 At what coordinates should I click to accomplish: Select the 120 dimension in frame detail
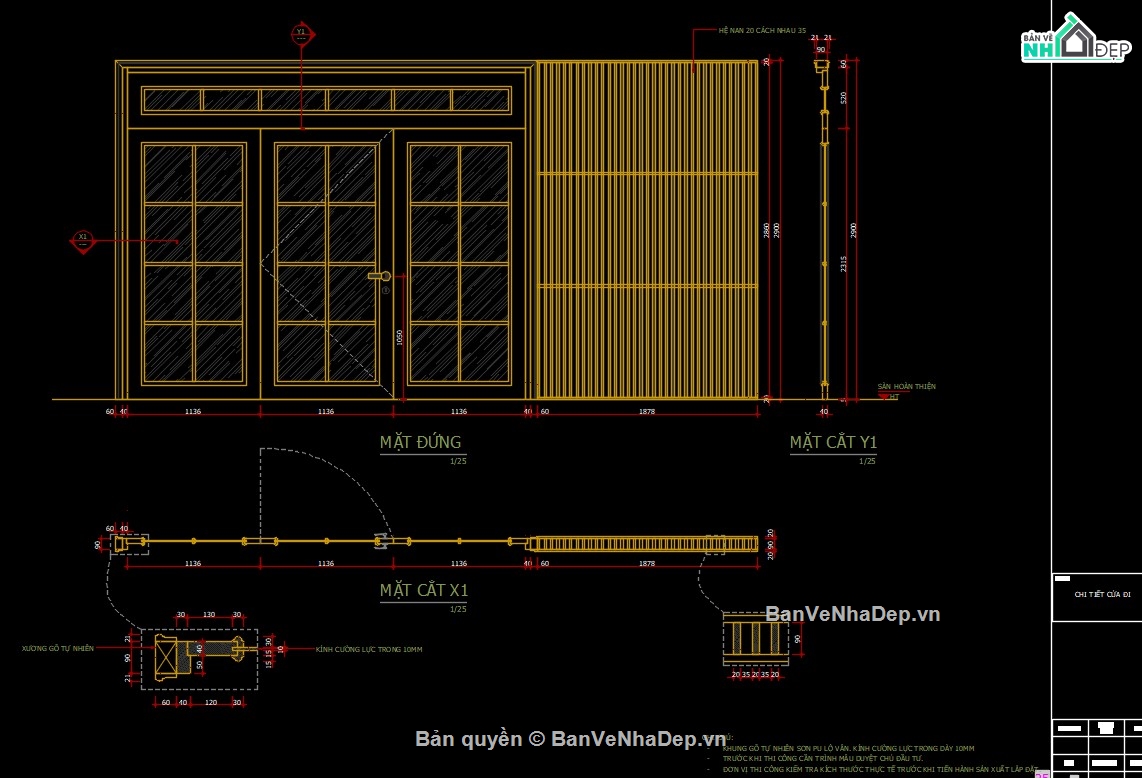pos(210,702)
